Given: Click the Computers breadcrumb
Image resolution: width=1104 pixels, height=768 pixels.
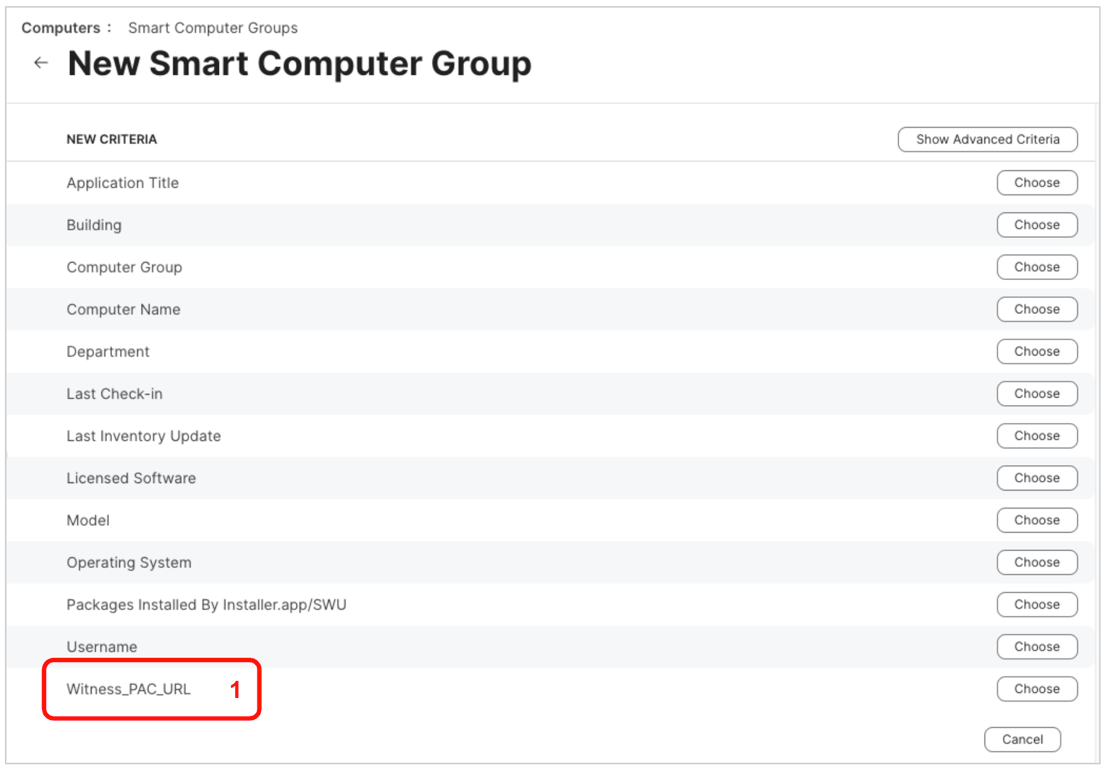Looking at the screenshot, I should coord(60,28).
